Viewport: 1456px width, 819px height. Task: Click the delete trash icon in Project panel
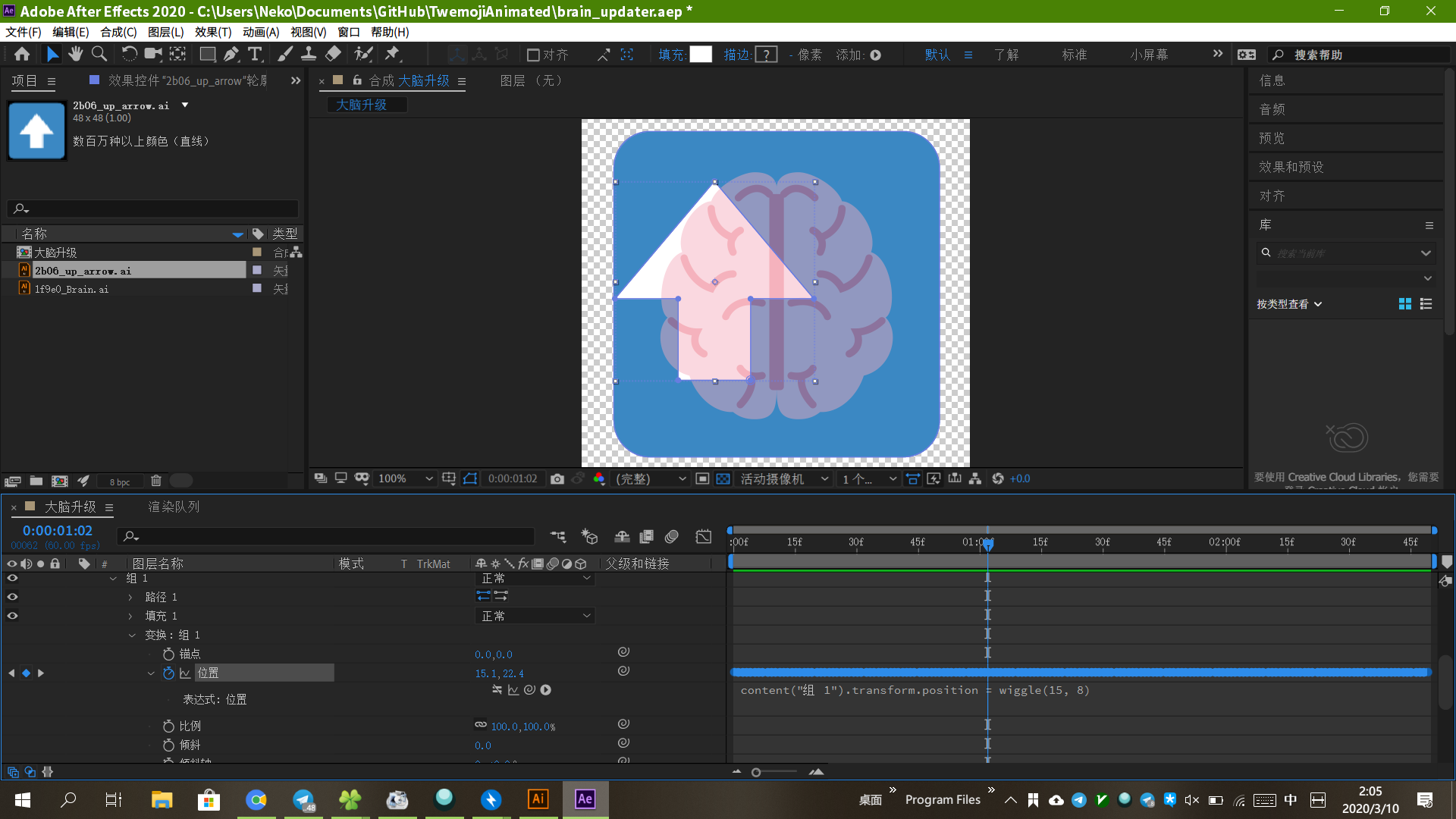156,481
